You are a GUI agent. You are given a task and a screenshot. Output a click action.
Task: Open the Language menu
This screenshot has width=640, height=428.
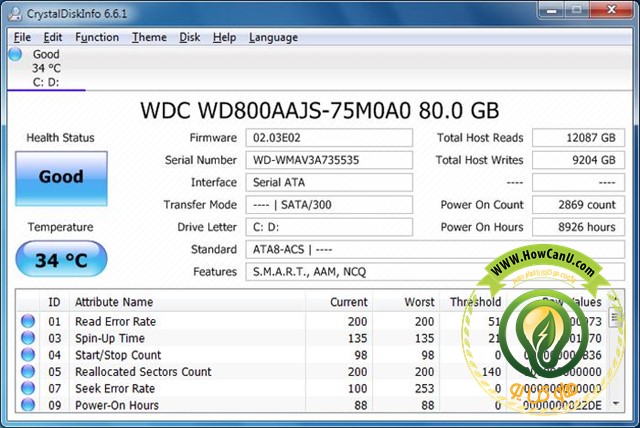(273, 38)
